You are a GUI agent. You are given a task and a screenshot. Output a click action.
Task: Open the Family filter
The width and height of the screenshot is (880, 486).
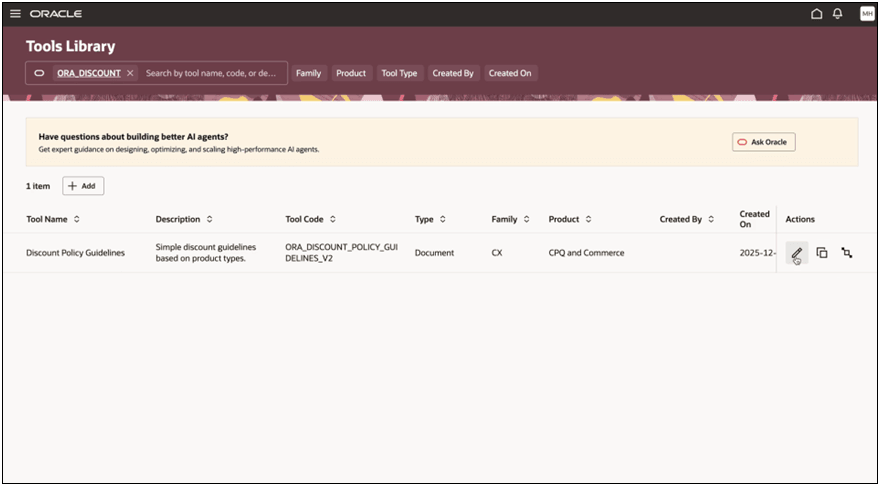pos(309,73)
